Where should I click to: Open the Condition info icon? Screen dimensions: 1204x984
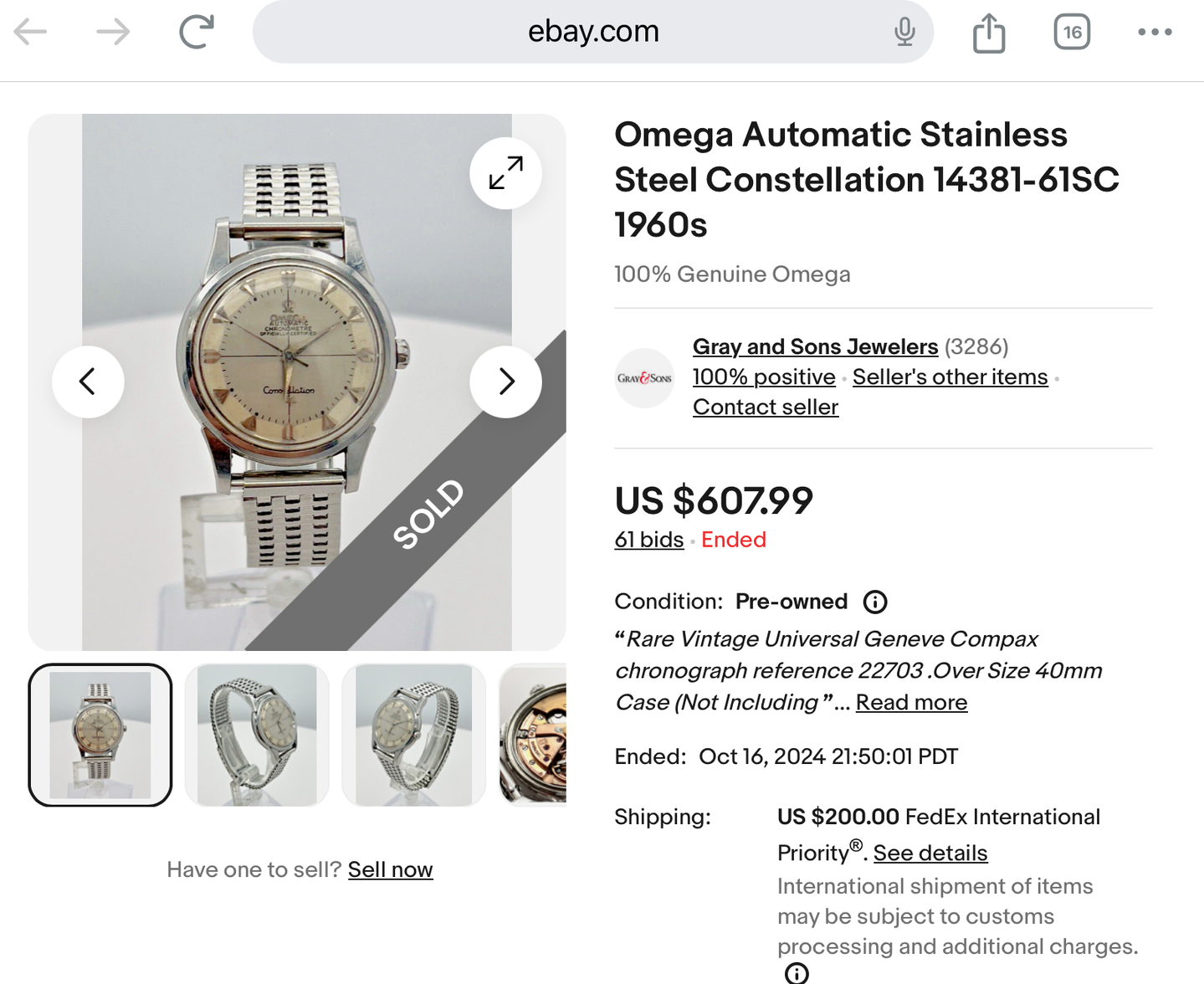pyautogui.click(x=875, y=602)
